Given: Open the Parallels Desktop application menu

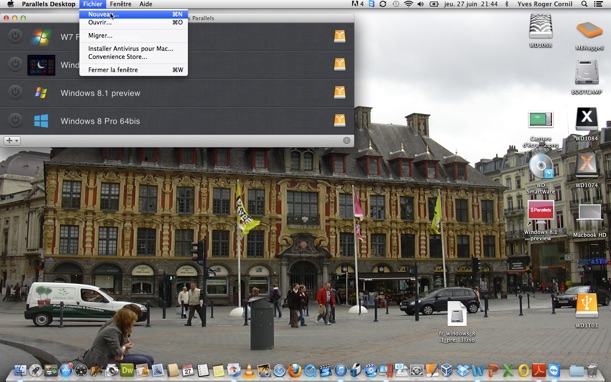Looking at the screenshot, I should pos(48,4).
